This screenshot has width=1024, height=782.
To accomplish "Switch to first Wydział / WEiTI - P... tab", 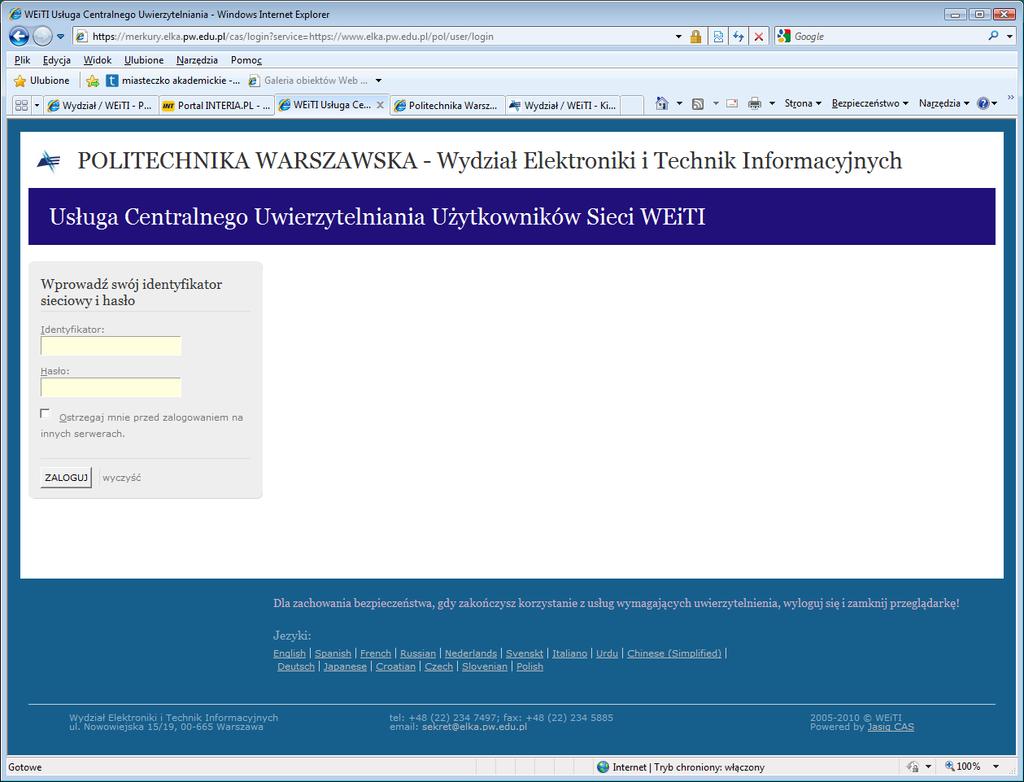I will pyautogui.click(x=101, y=105).
